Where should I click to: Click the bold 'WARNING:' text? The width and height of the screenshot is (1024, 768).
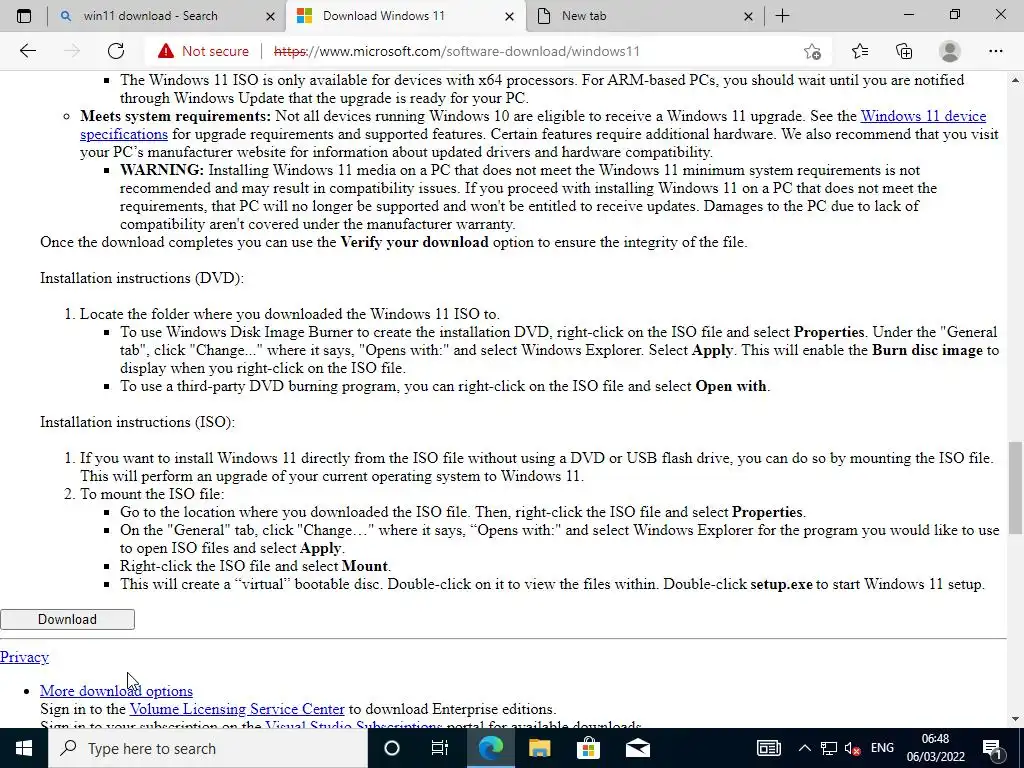point(162,170)
